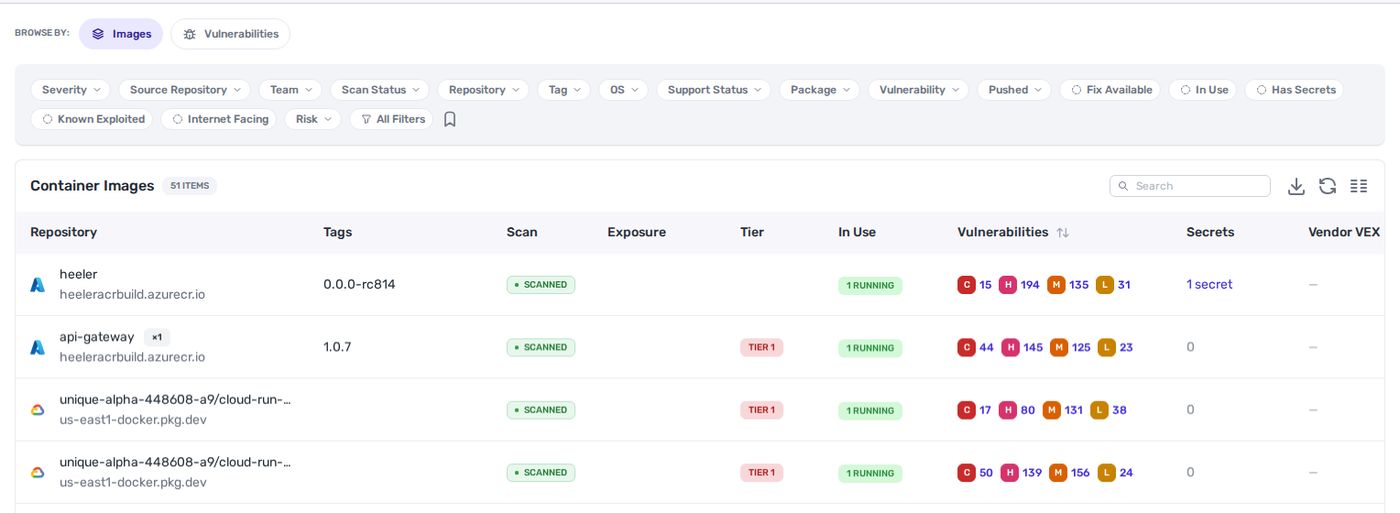Toggle the Fix Available filter
The height and width of the screenshot is (513, 1400).
1110,90
